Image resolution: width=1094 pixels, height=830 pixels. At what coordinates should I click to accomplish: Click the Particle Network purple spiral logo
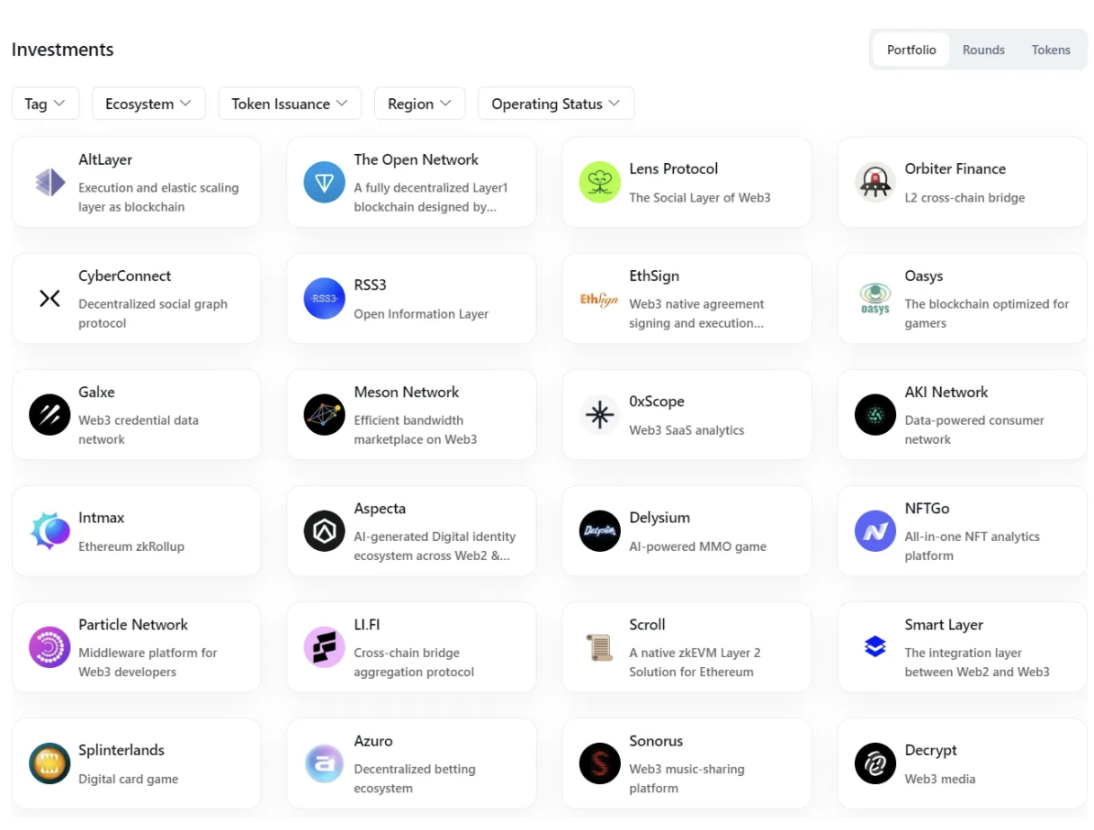tap(50, 647)
